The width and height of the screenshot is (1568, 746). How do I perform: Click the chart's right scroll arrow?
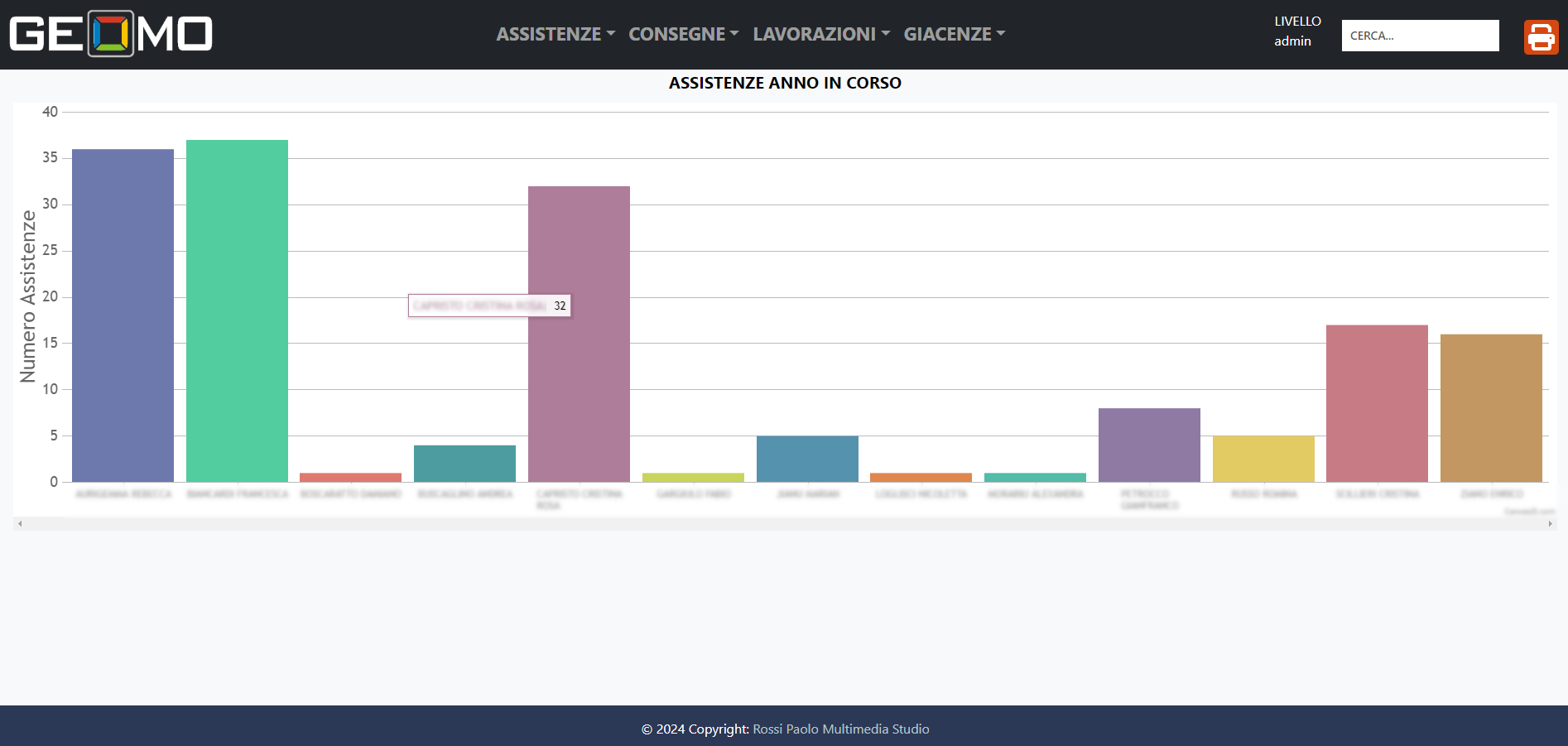tap(1550, 523)
